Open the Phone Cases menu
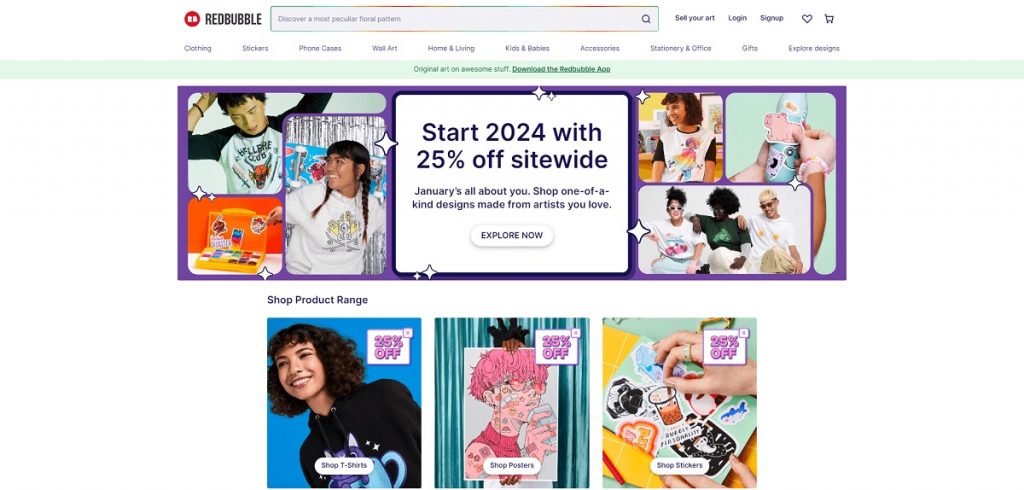The width and height of the screenshot is (1024, 490). (x=320, y=48)
